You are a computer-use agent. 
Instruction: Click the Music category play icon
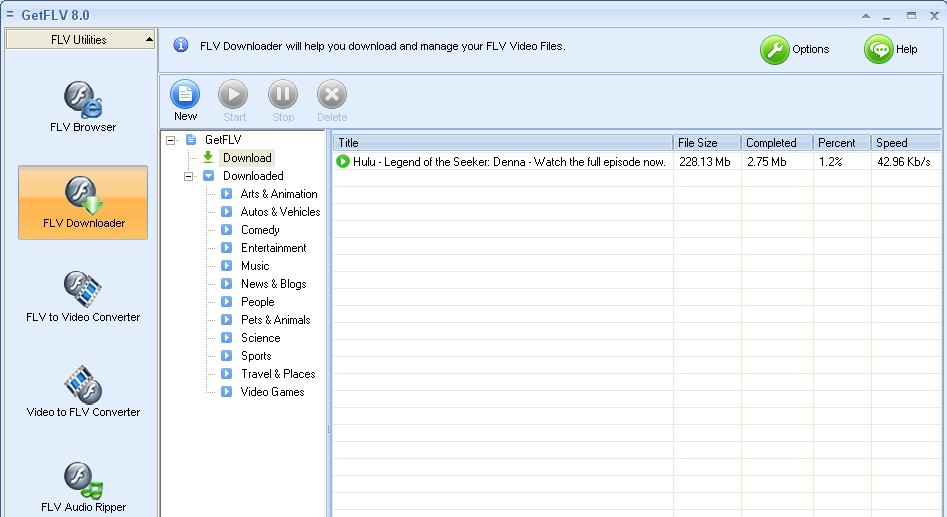226,266
